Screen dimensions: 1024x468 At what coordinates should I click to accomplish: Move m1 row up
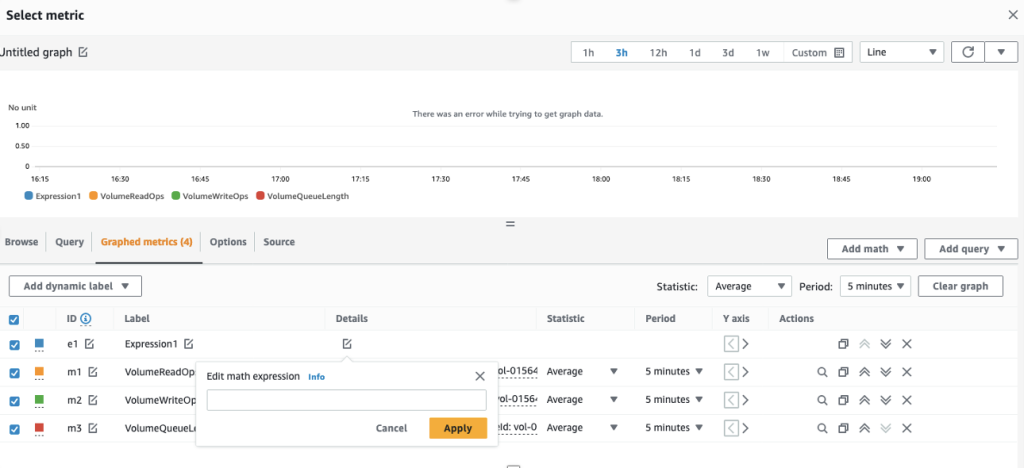865,372
